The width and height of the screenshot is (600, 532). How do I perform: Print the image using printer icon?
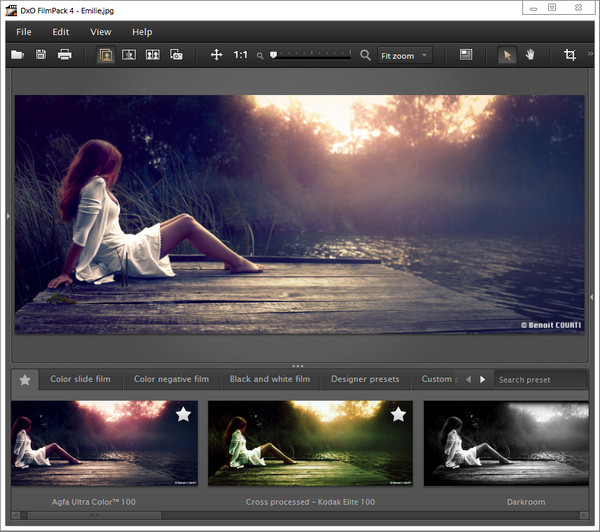[x=64, y=55]
